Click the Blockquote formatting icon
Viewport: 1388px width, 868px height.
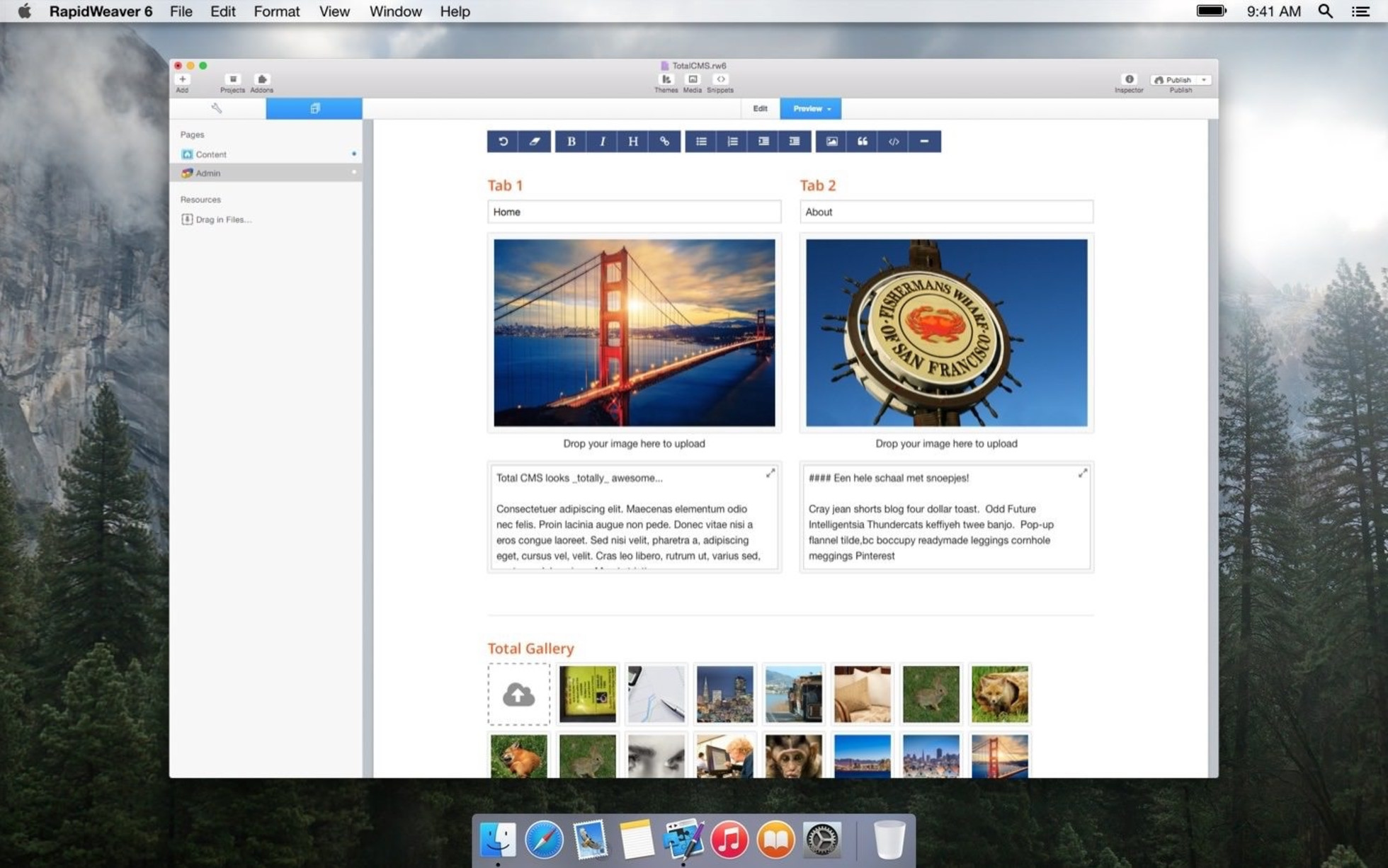(x=862, y=141)
